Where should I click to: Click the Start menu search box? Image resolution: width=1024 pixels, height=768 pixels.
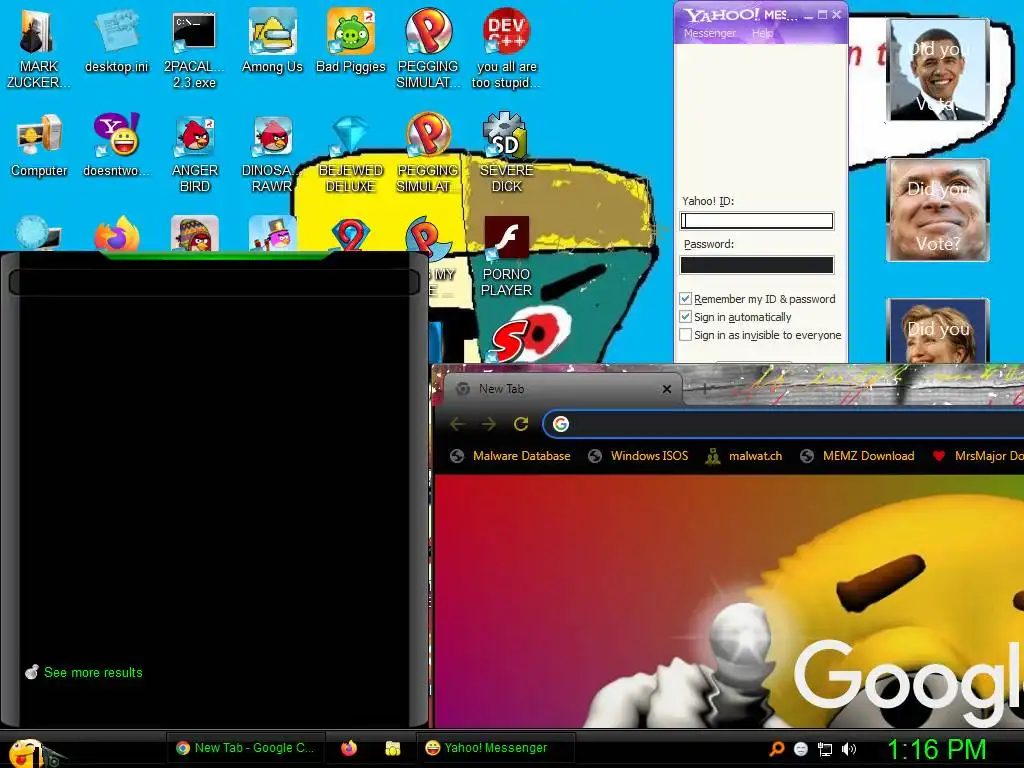pos(214,282)
